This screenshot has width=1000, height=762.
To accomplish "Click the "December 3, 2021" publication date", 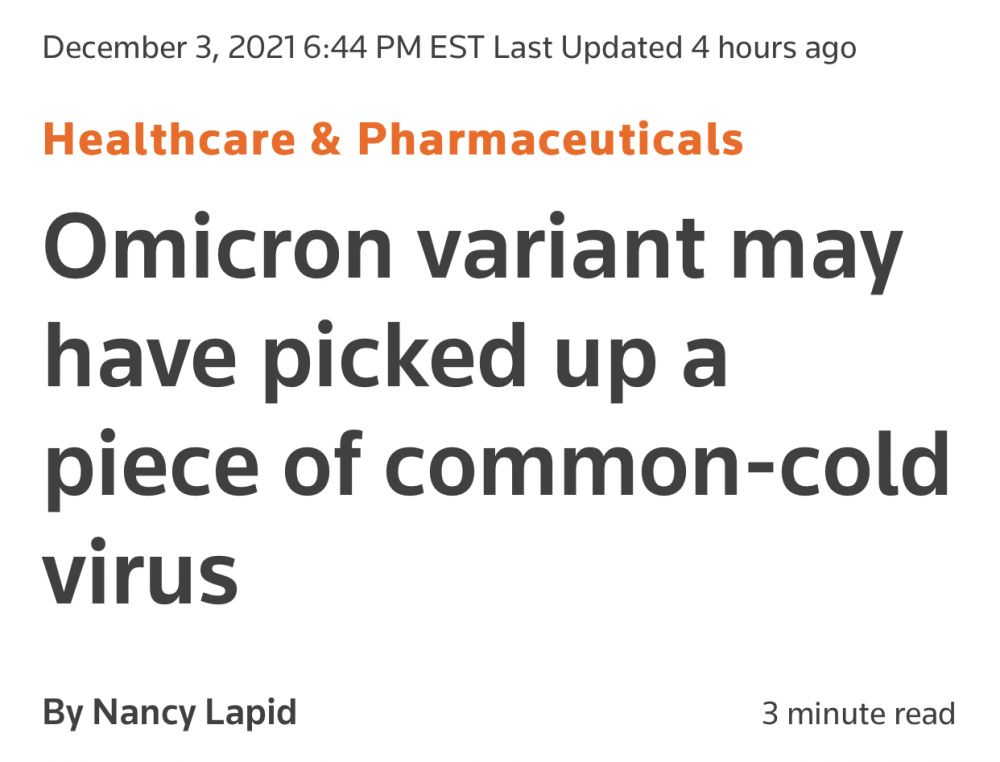I will pos(168,48).
